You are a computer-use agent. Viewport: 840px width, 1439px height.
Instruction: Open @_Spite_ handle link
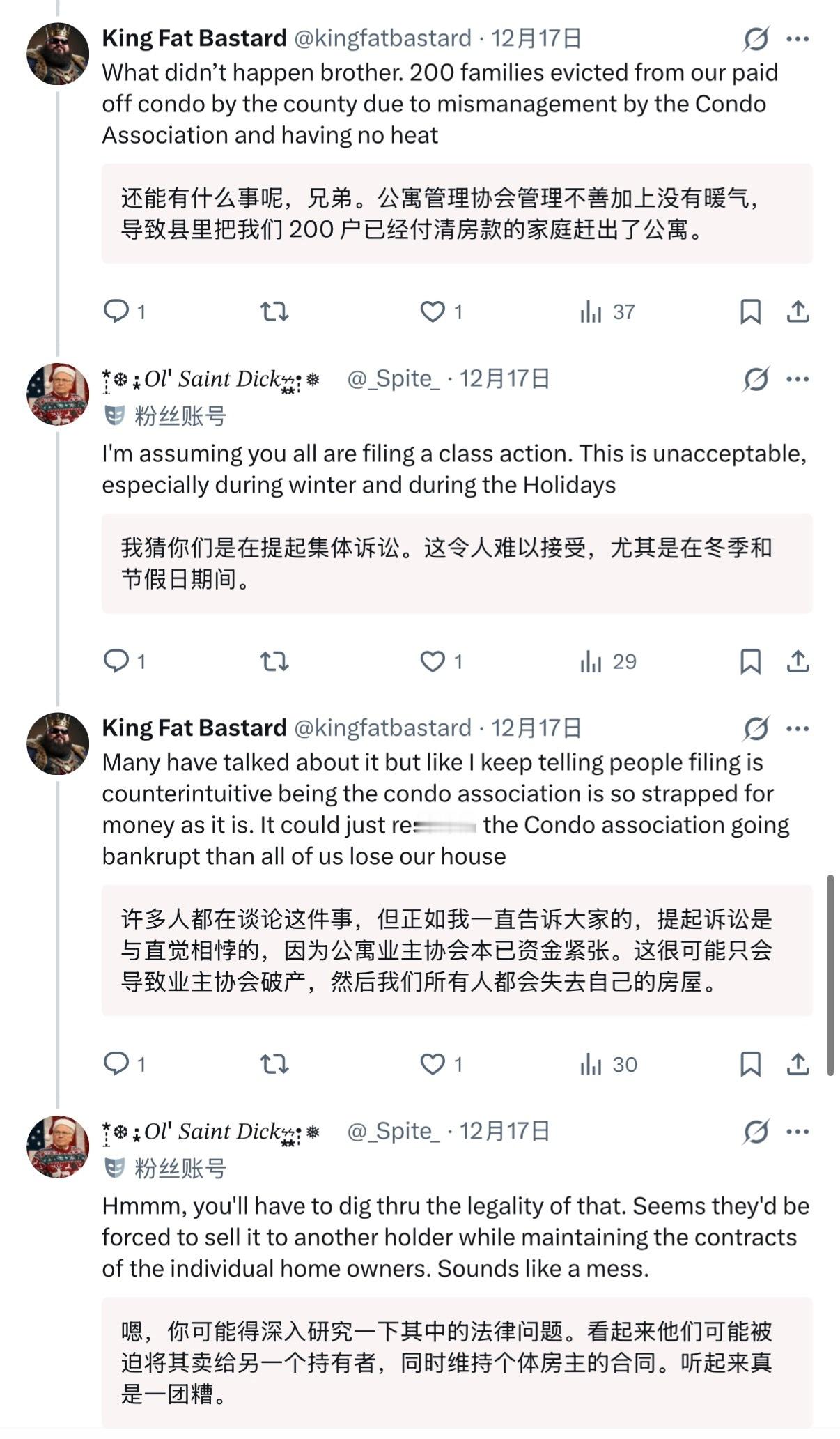393,379
